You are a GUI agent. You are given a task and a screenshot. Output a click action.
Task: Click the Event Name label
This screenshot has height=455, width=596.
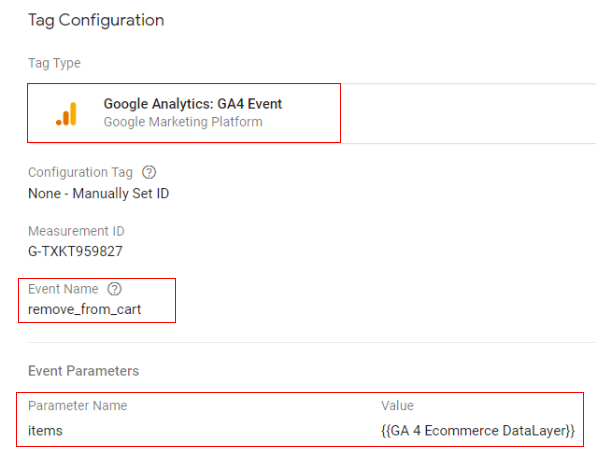click(x=63, y=289)
